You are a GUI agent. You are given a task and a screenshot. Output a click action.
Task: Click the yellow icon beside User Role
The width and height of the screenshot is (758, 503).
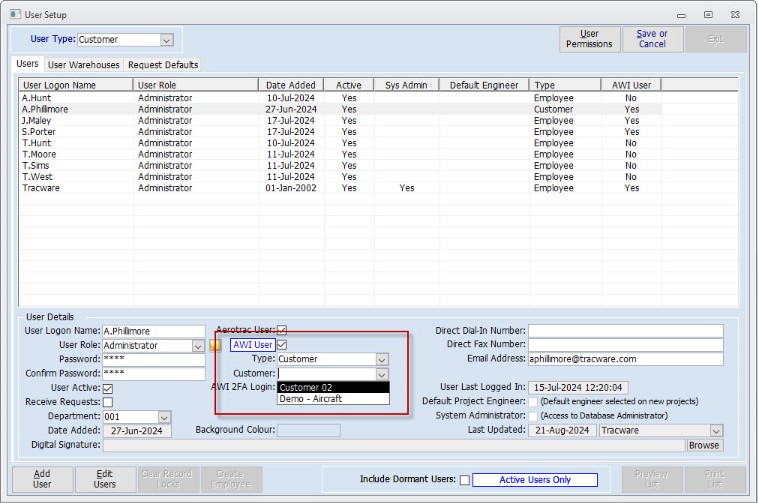tap(215, 345)
